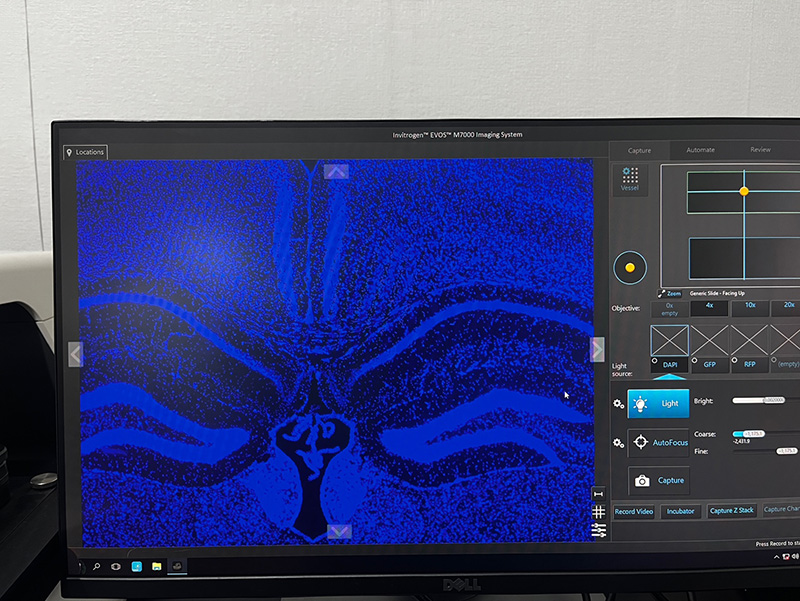Switch to the Automate tab

pyautogui.click(x=700, y=150)
